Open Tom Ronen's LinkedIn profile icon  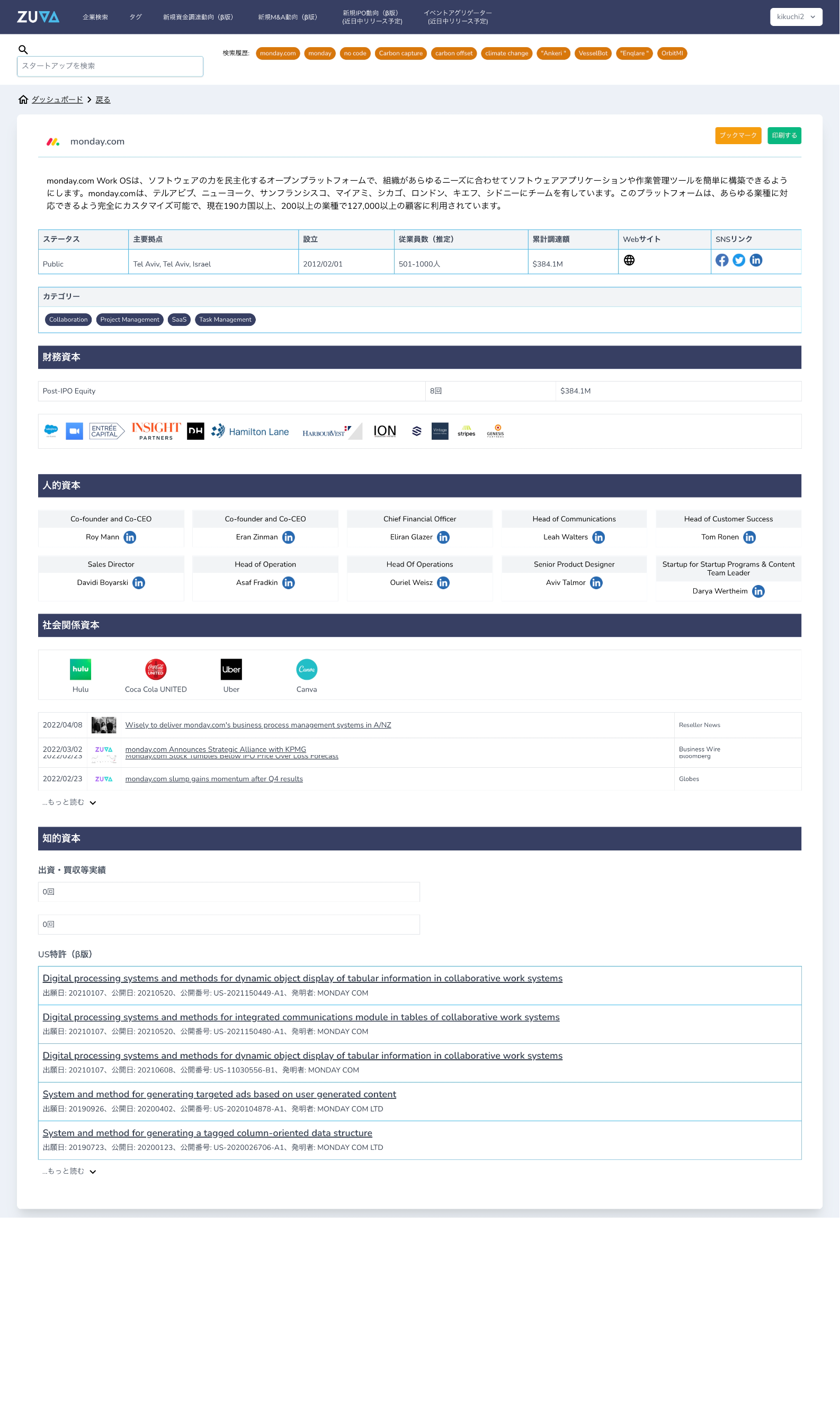tap(750, 538)
